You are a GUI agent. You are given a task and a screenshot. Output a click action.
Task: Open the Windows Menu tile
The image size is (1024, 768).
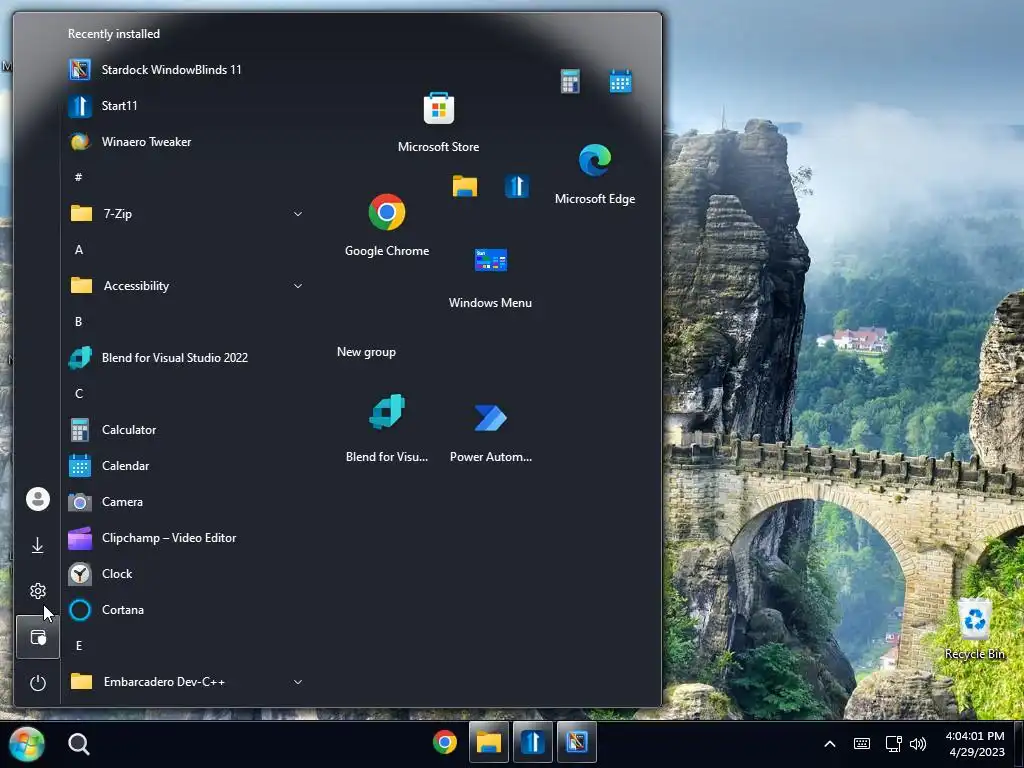tap(490, 279)
